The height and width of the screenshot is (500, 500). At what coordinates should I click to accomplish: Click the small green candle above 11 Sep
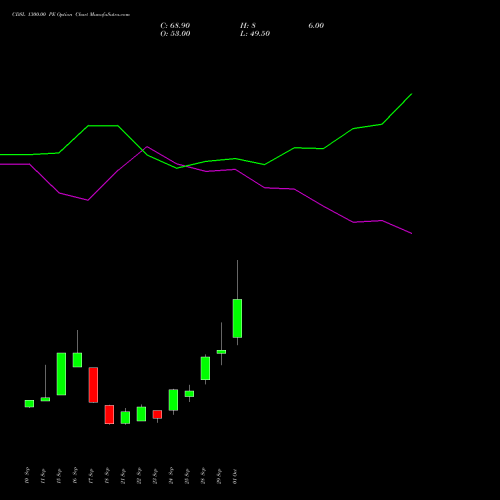tap(45, 399)
